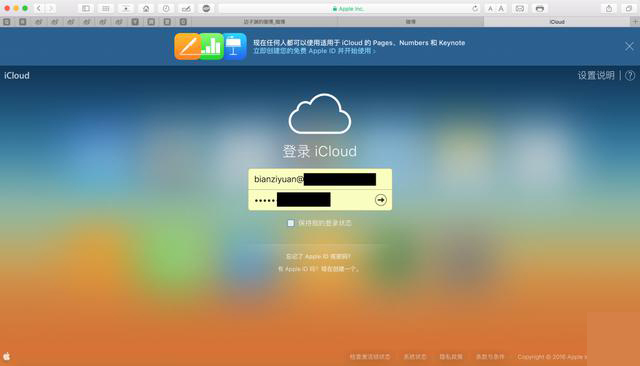Viewport: 640px width, 366px height.
Task: Click the Keynote app icon in banner
Action: coord(234,47)
